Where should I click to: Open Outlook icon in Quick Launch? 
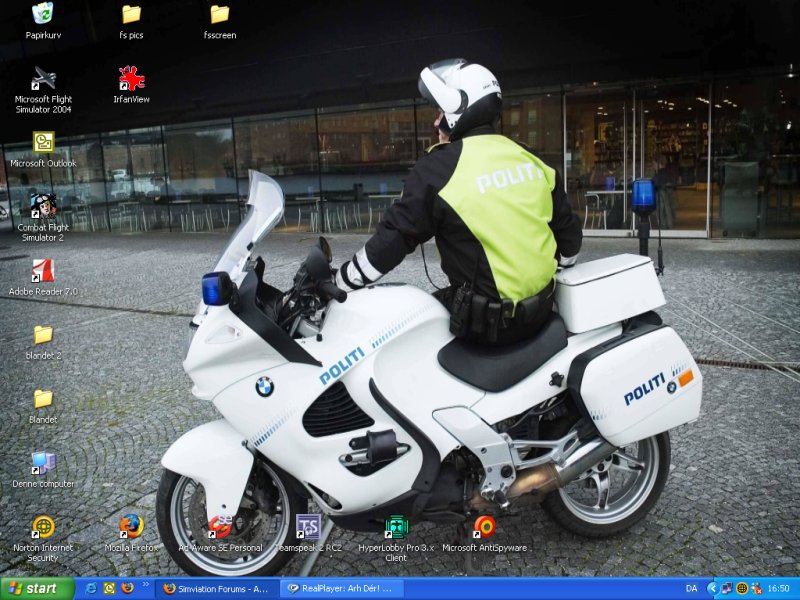pyautogui.click(x=109, y=589)
